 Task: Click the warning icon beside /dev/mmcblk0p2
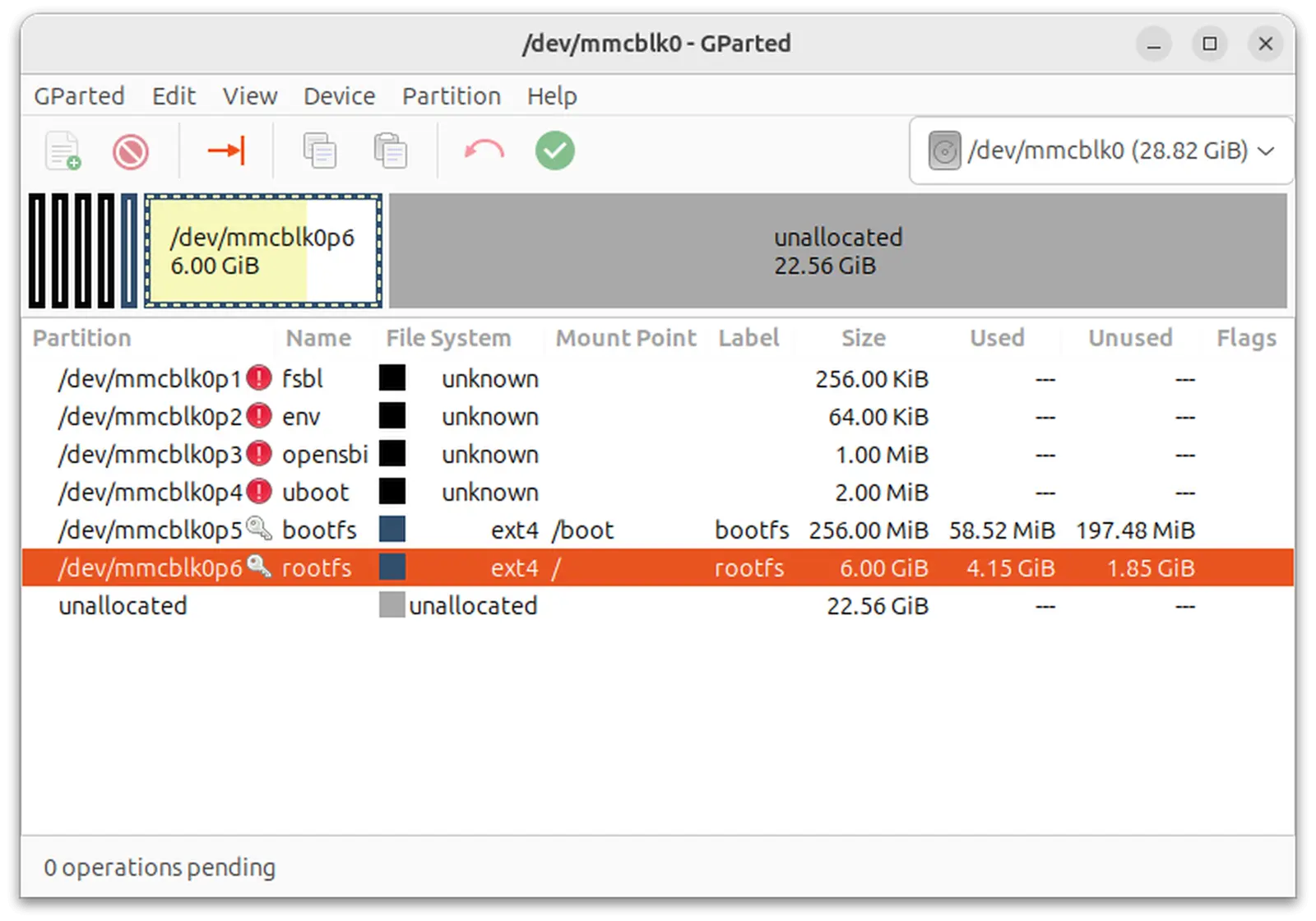pos(259,416)
